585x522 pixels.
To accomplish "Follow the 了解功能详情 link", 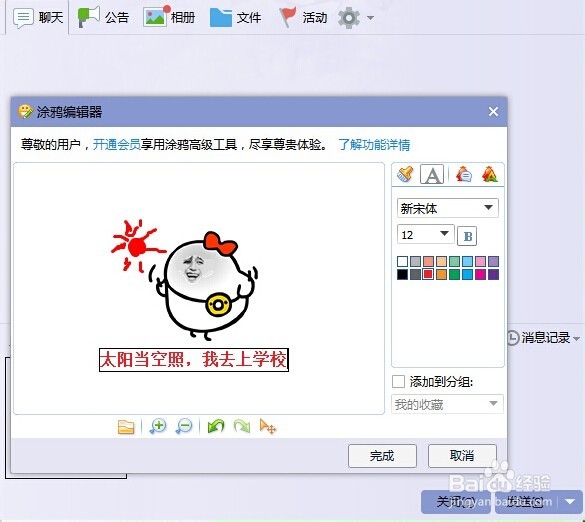I will click(374, 144).
